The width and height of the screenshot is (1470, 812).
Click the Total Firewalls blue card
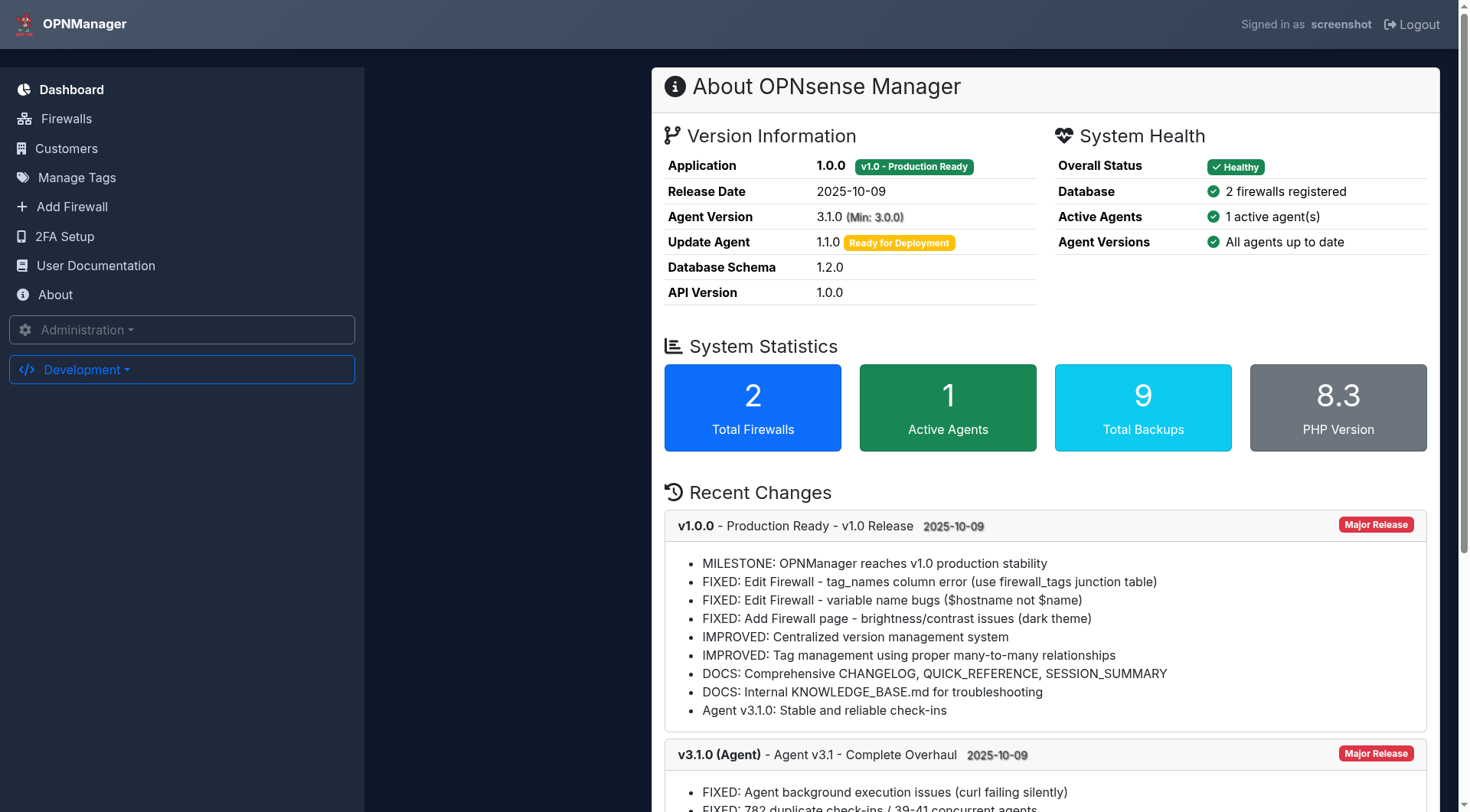[x=753, y=408]
